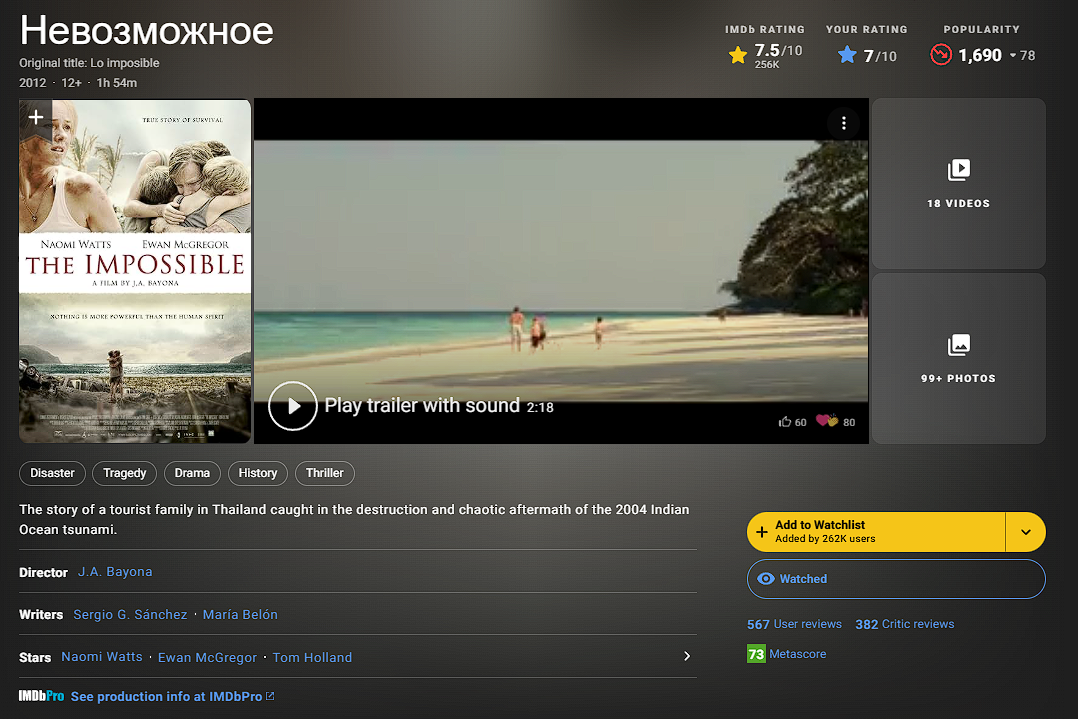This screenshot has width=1078, height=719.
Task: Click the IMDbPro logo
Action: (41, 696)
